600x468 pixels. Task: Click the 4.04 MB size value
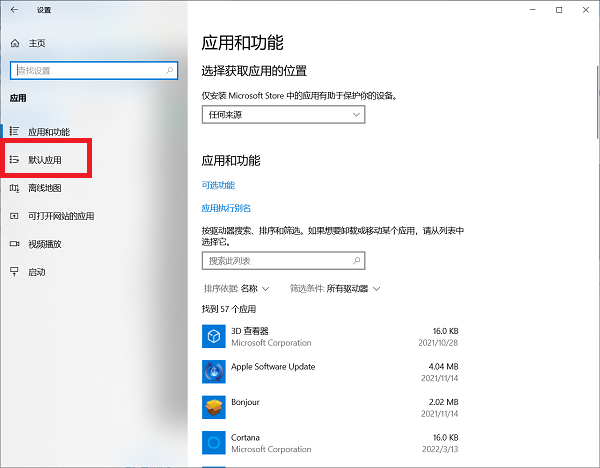click(443, 367)
